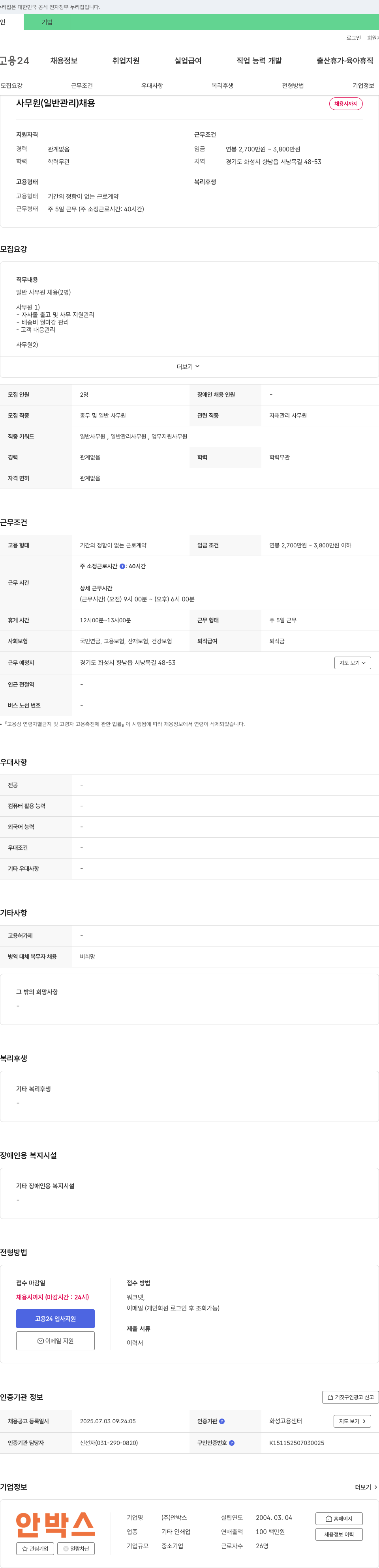
Task: Jump to the 기업정보 section tab
Action: point(363,86)
